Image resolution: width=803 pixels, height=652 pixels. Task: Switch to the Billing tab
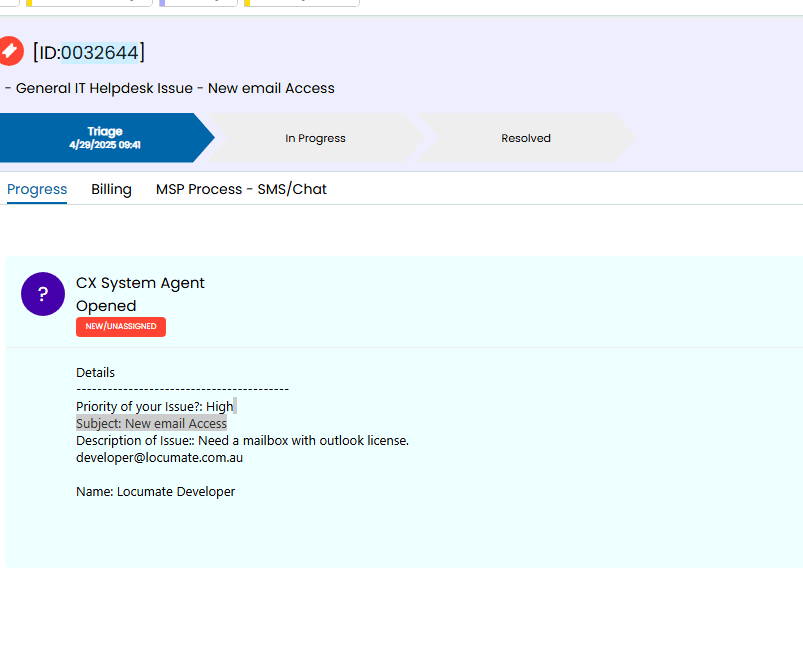(111, 190)
